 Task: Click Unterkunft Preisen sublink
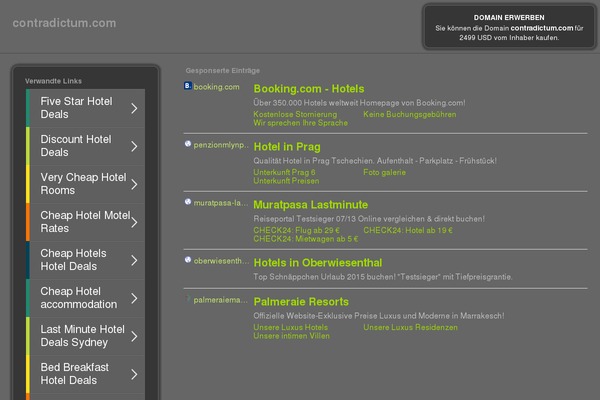pyautogui.click(x=286, y=181)
